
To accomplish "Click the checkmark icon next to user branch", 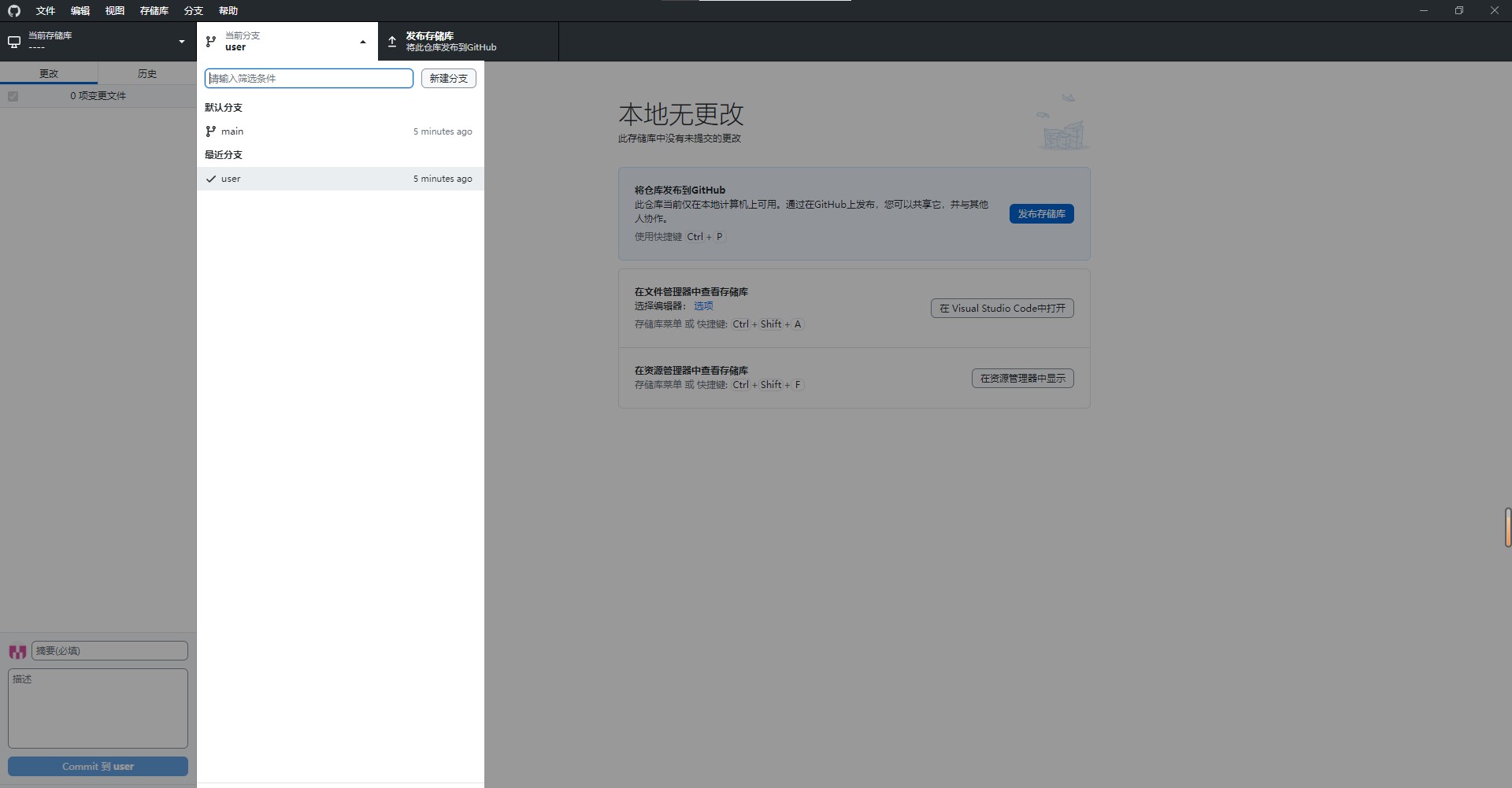I will click(x=211, y=179).
